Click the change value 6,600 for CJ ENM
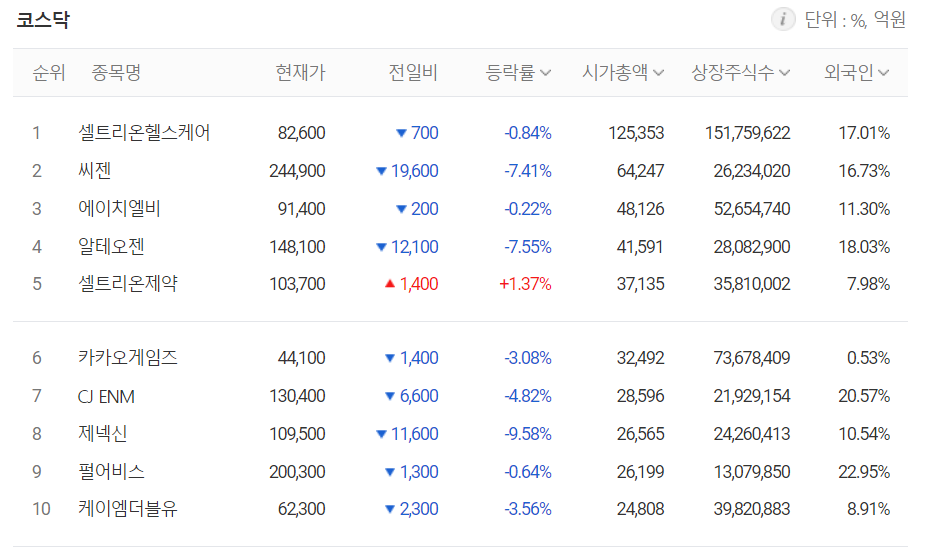The image size is (927, 560). click(419, 396)
